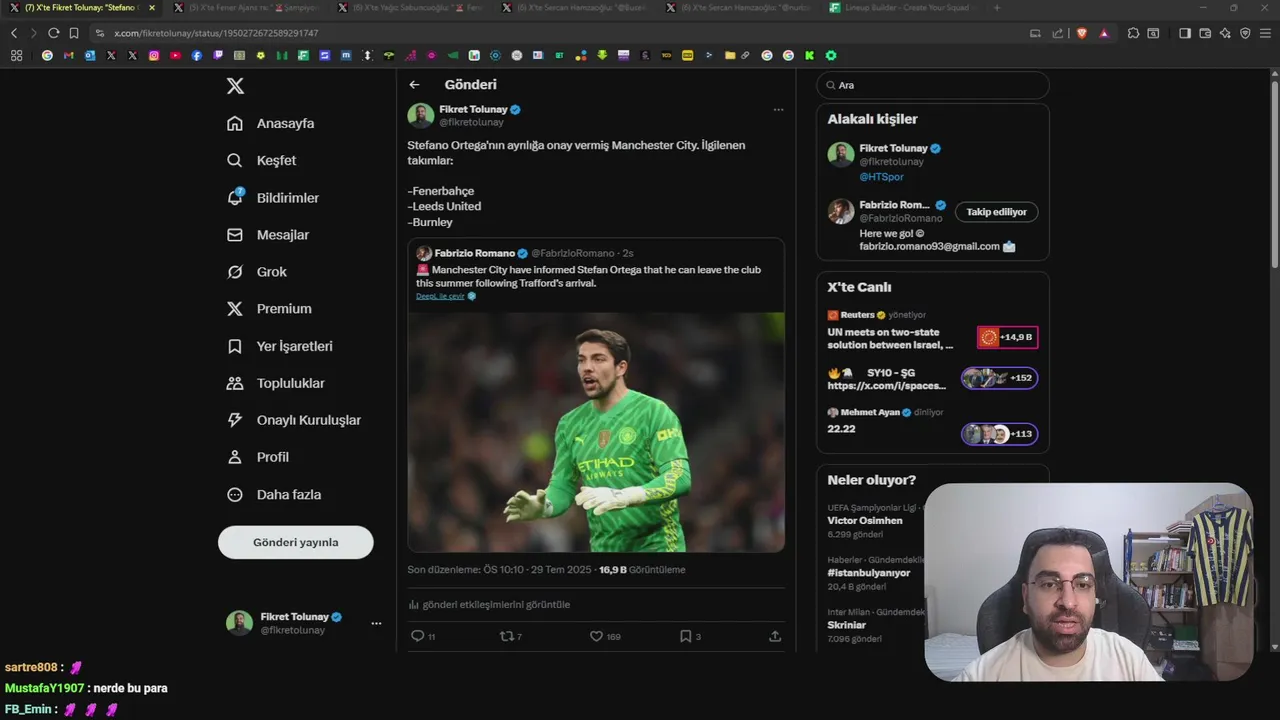Open the bookmarks apps grid icon
The height and width of the screenshot is (720, 1280).
click(16, 55)
